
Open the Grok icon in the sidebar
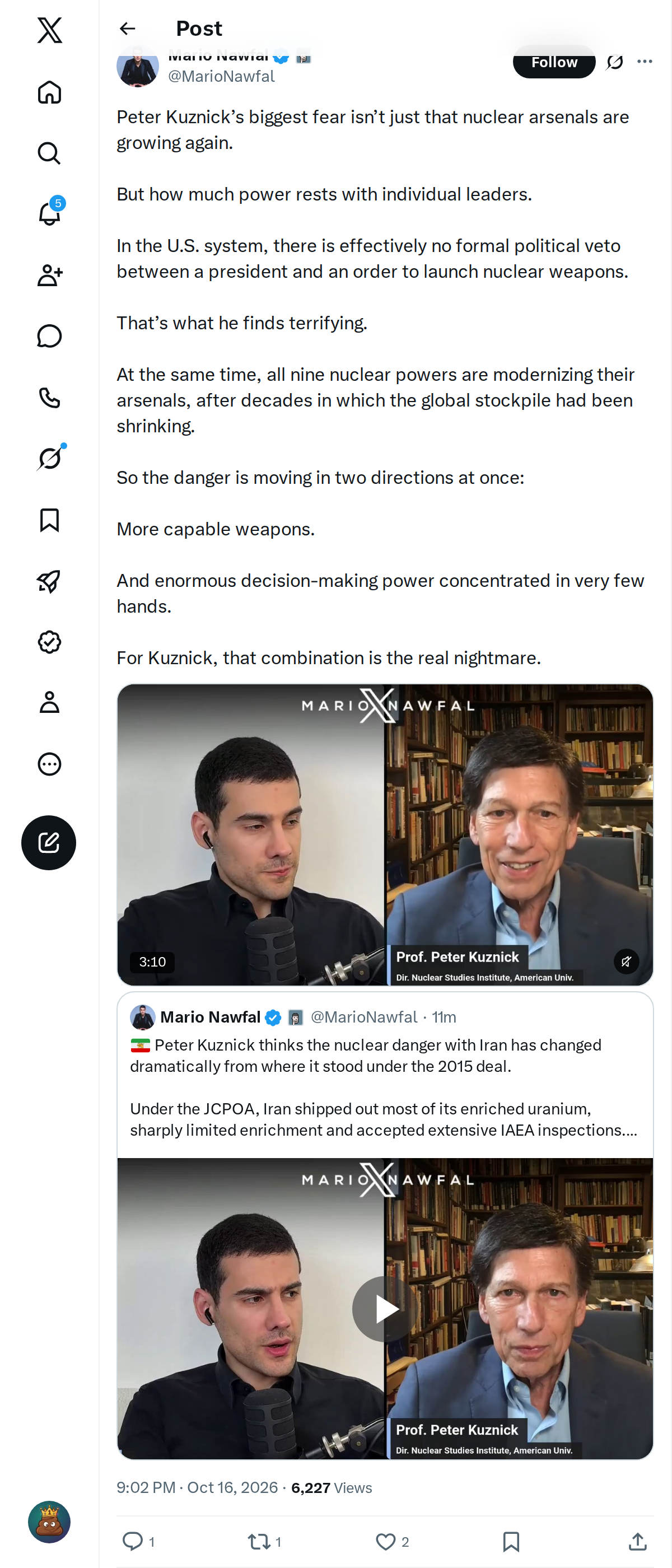click(x=49, y=458)
